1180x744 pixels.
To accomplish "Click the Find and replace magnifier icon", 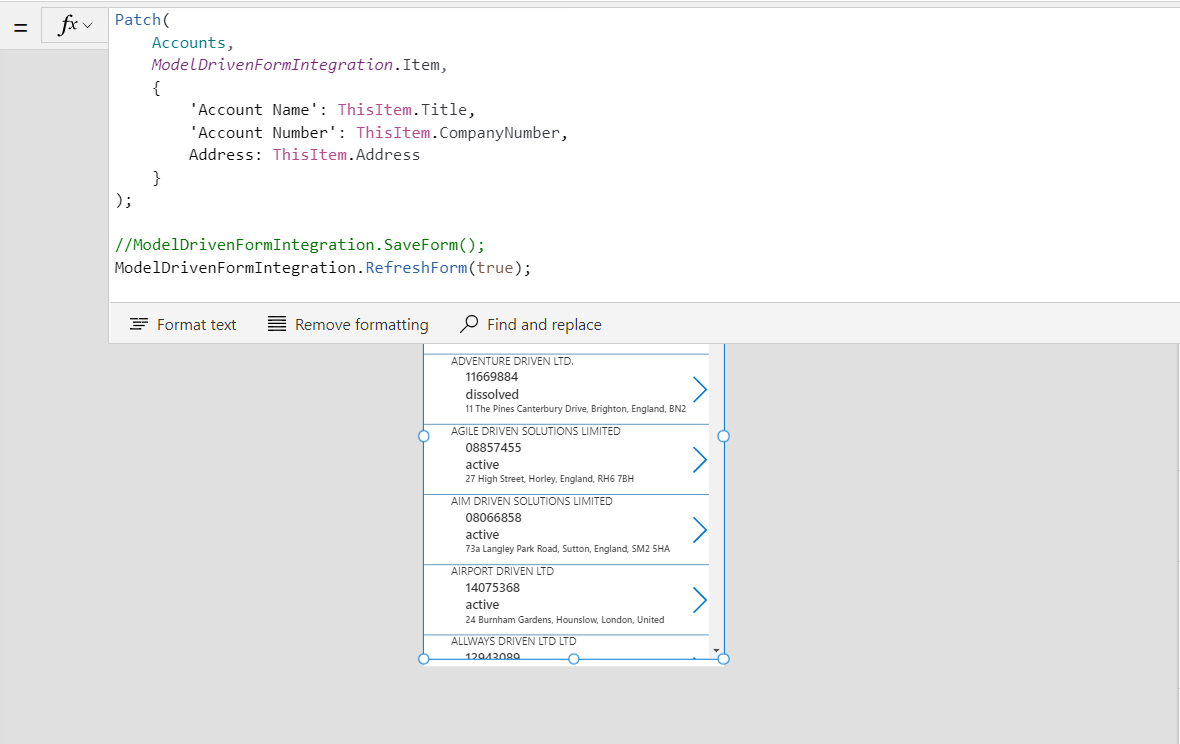I will [x=468, y=324].
